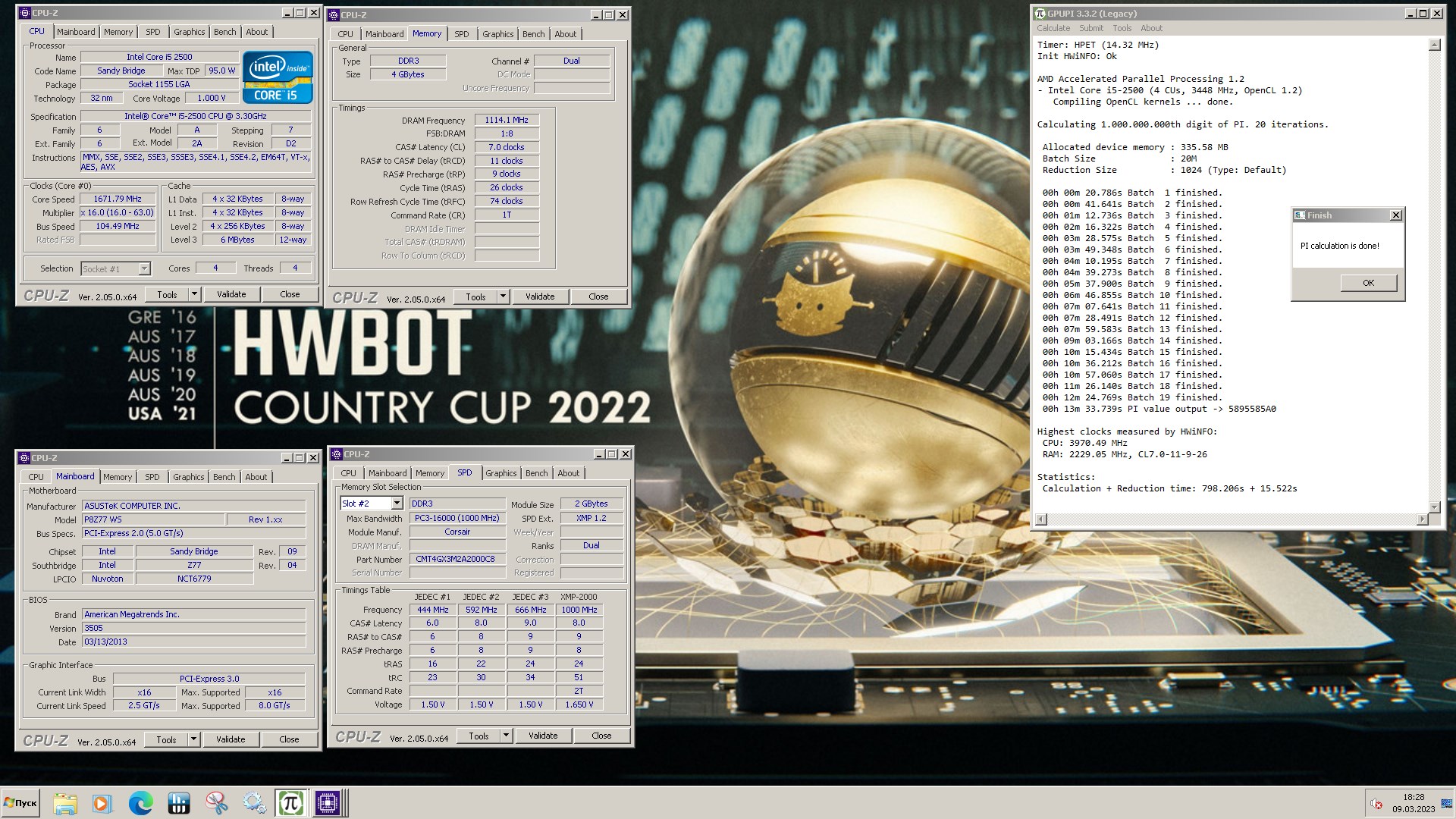The height and width of the screenshot is (819, 1456).
Task: Select the SPD tab in the Memory CPU-Z window
Action: [461, 34]
